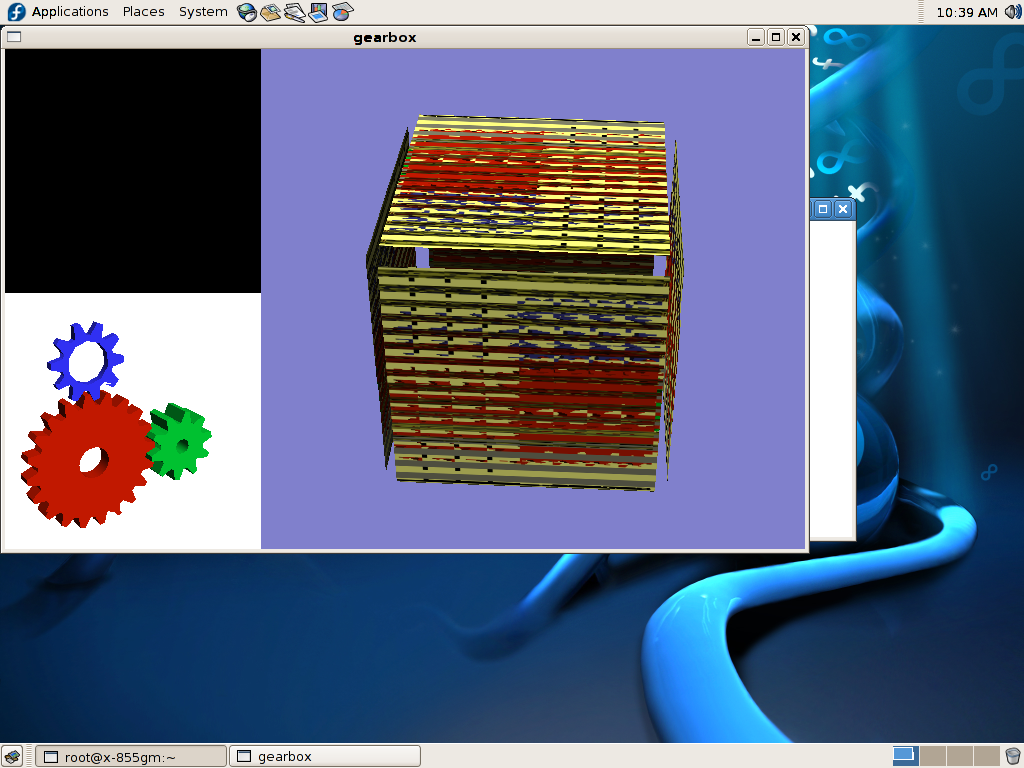
Task: Open the Trash applet
Action: pos(1012,756)
